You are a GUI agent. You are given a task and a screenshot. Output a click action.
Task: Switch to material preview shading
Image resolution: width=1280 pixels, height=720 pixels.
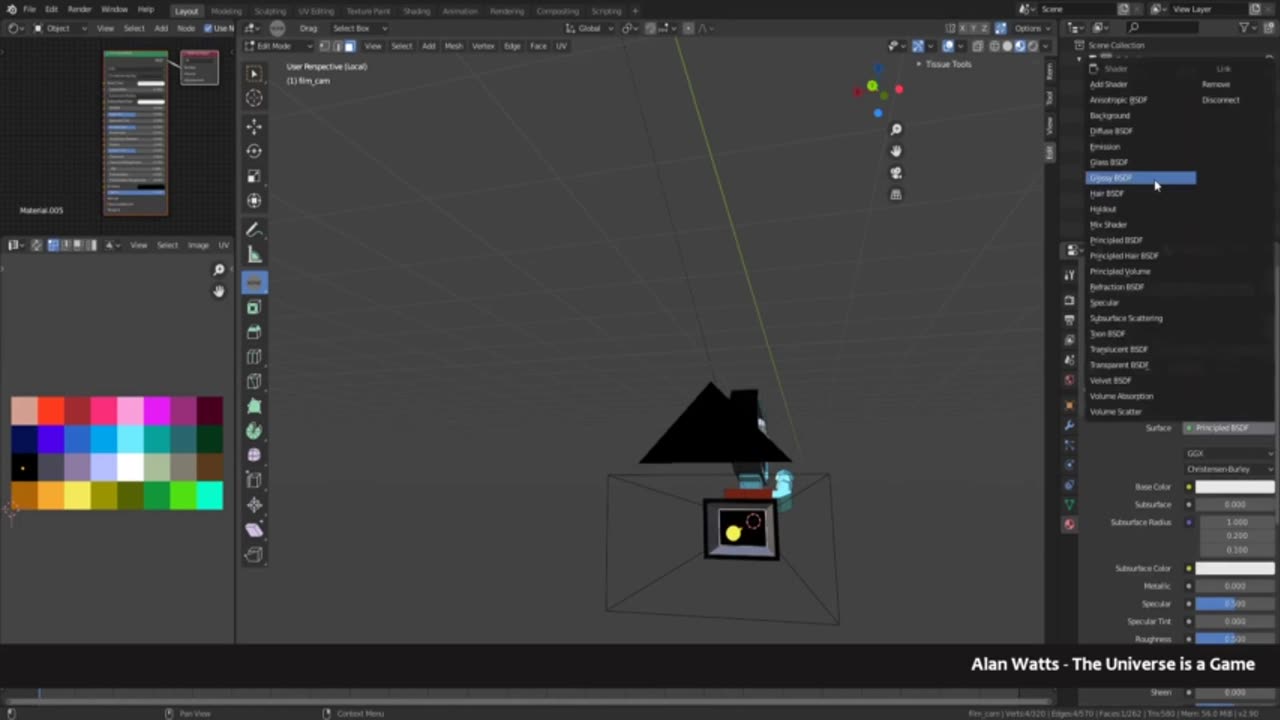tap(1020, 46)
